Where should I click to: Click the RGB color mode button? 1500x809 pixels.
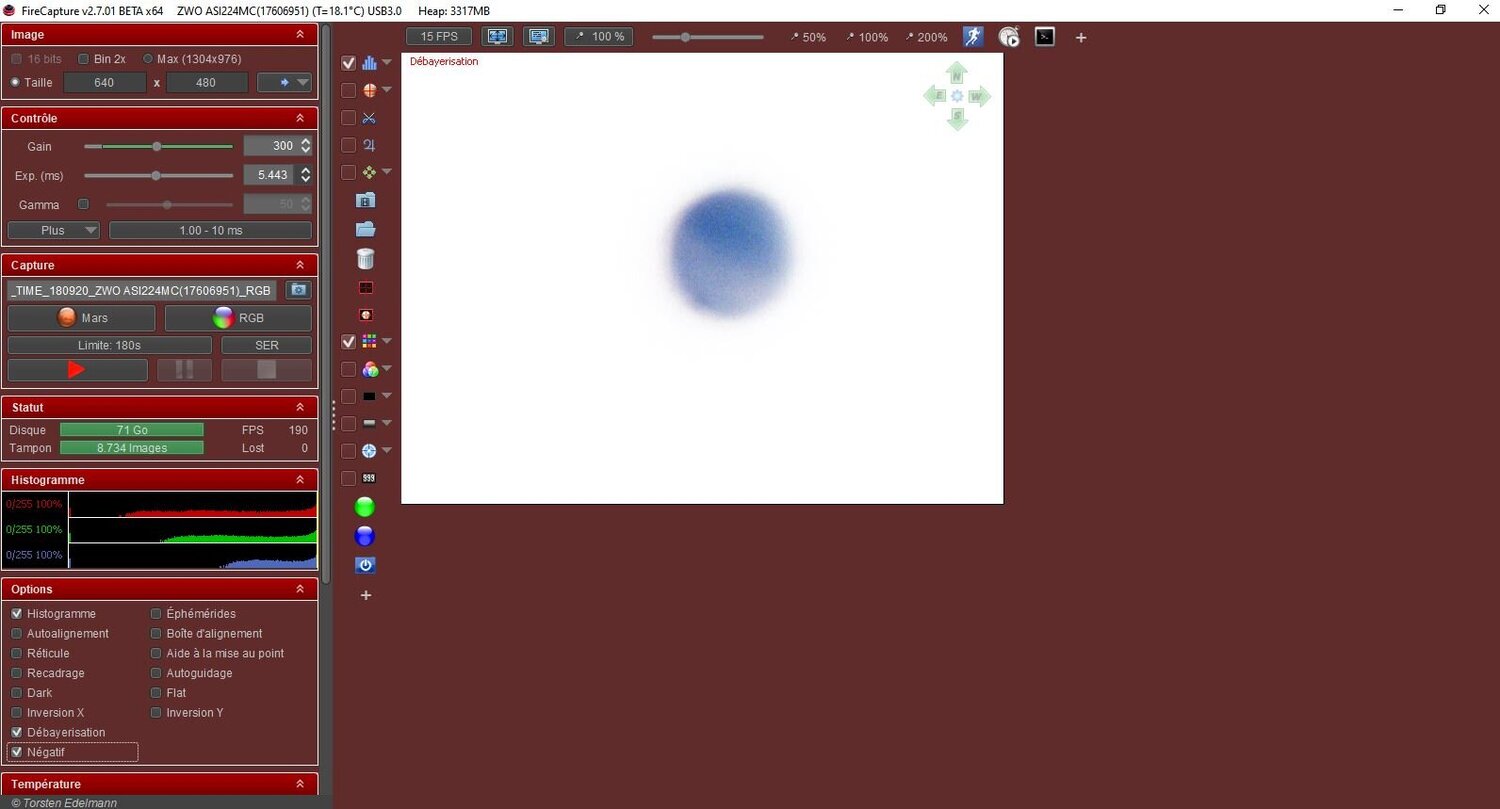[x=238, y=317]
